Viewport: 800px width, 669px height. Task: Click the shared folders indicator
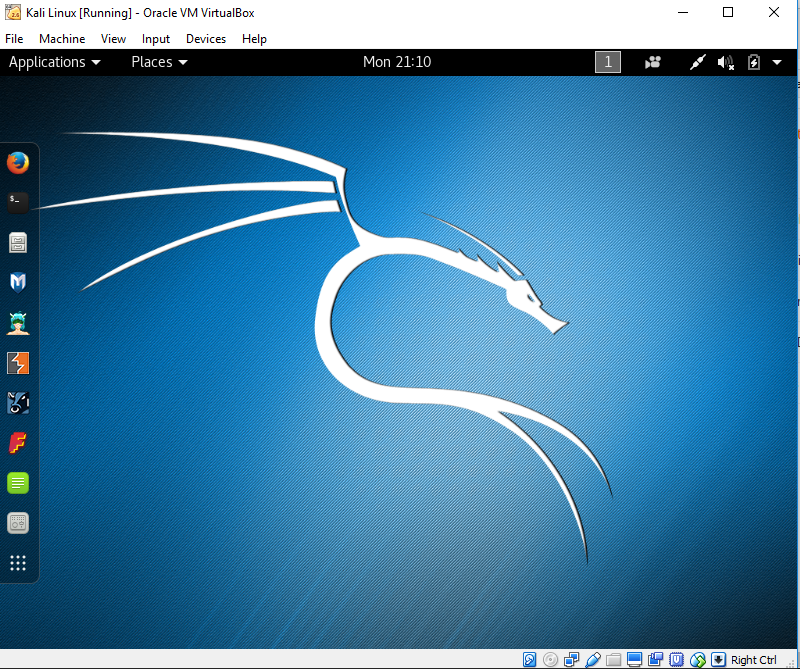point(613,659)
